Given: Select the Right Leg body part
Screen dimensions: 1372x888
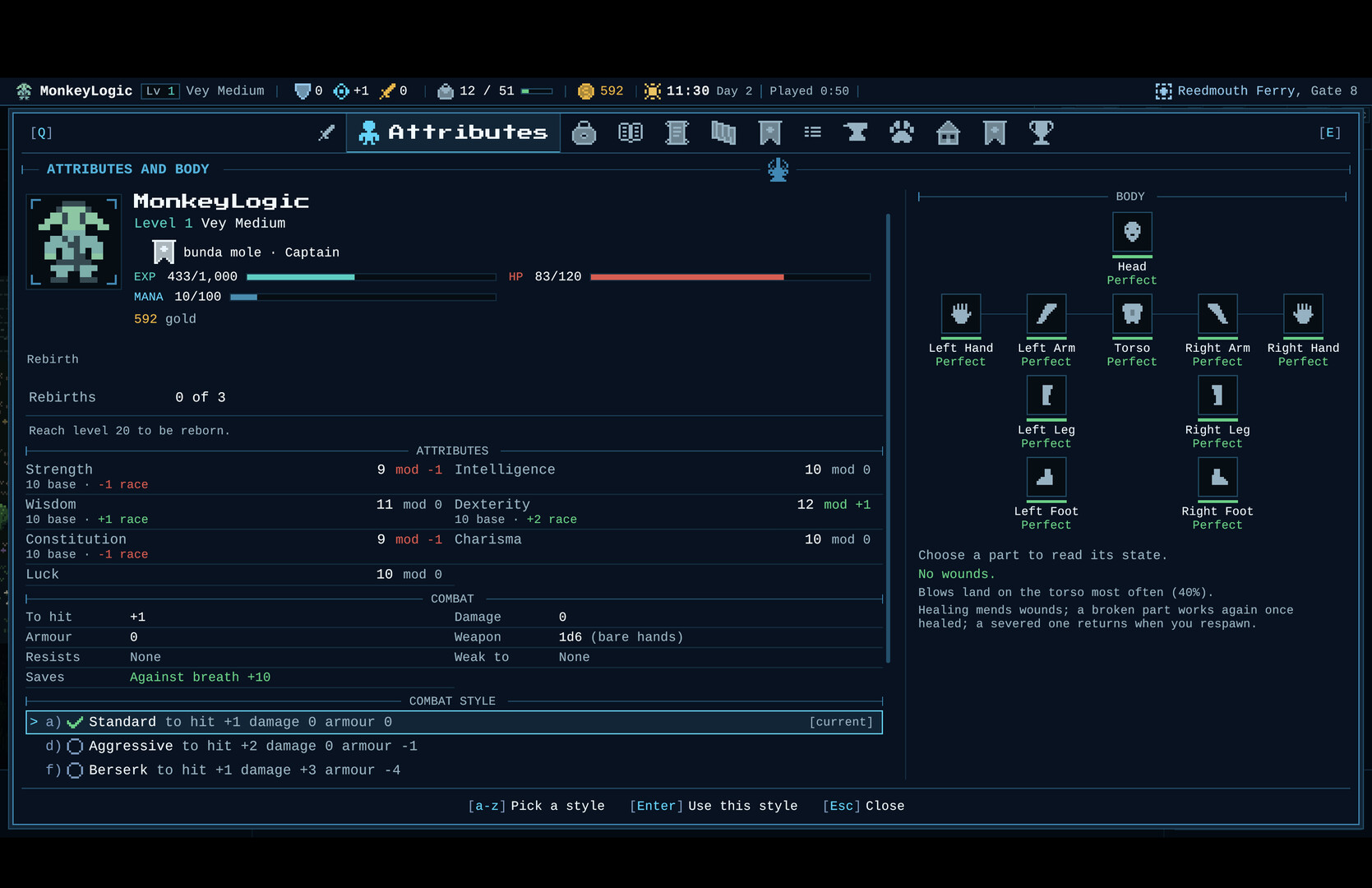Looking at the screenshot, I should coord(1217,395).
